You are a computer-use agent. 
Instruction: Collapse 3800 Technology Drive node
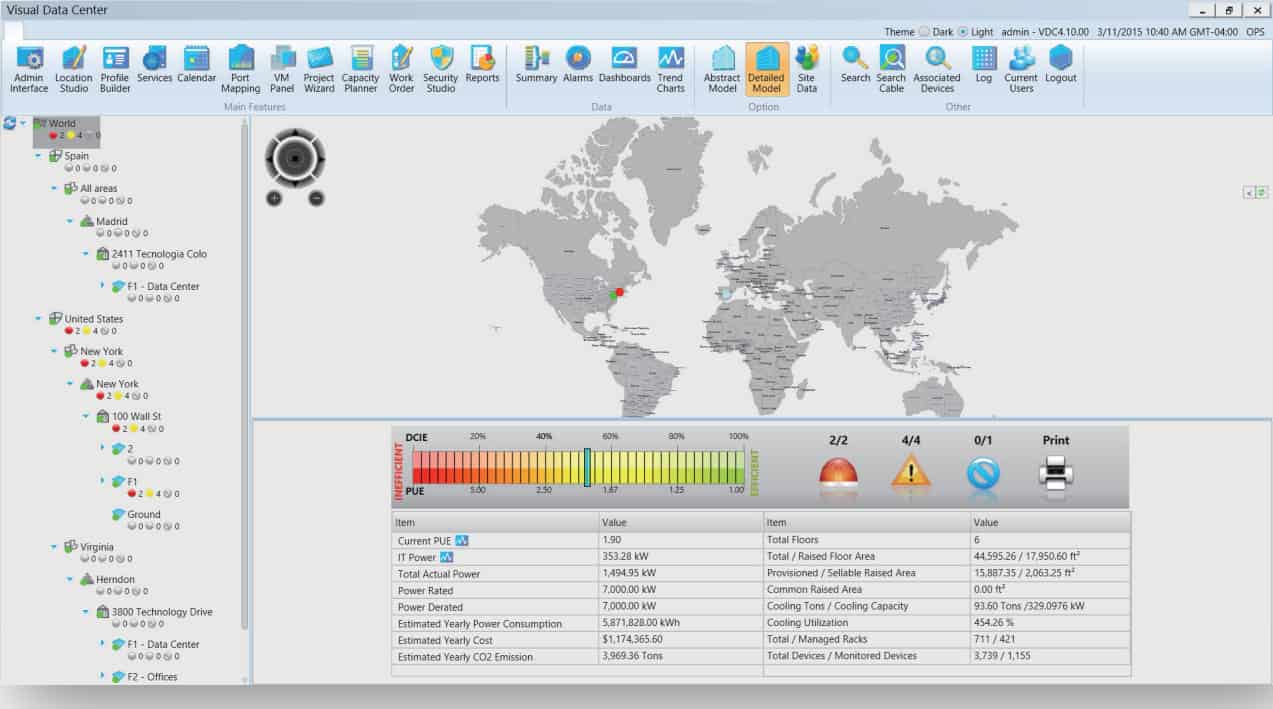pyautogui.click(x=87, y=612)
